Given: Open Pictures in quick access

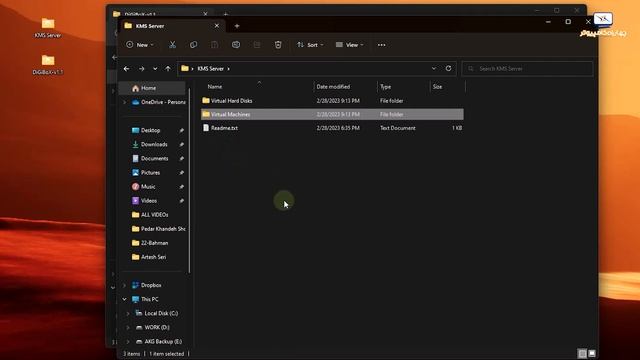Looking at the screenshot, I should 146,173.
